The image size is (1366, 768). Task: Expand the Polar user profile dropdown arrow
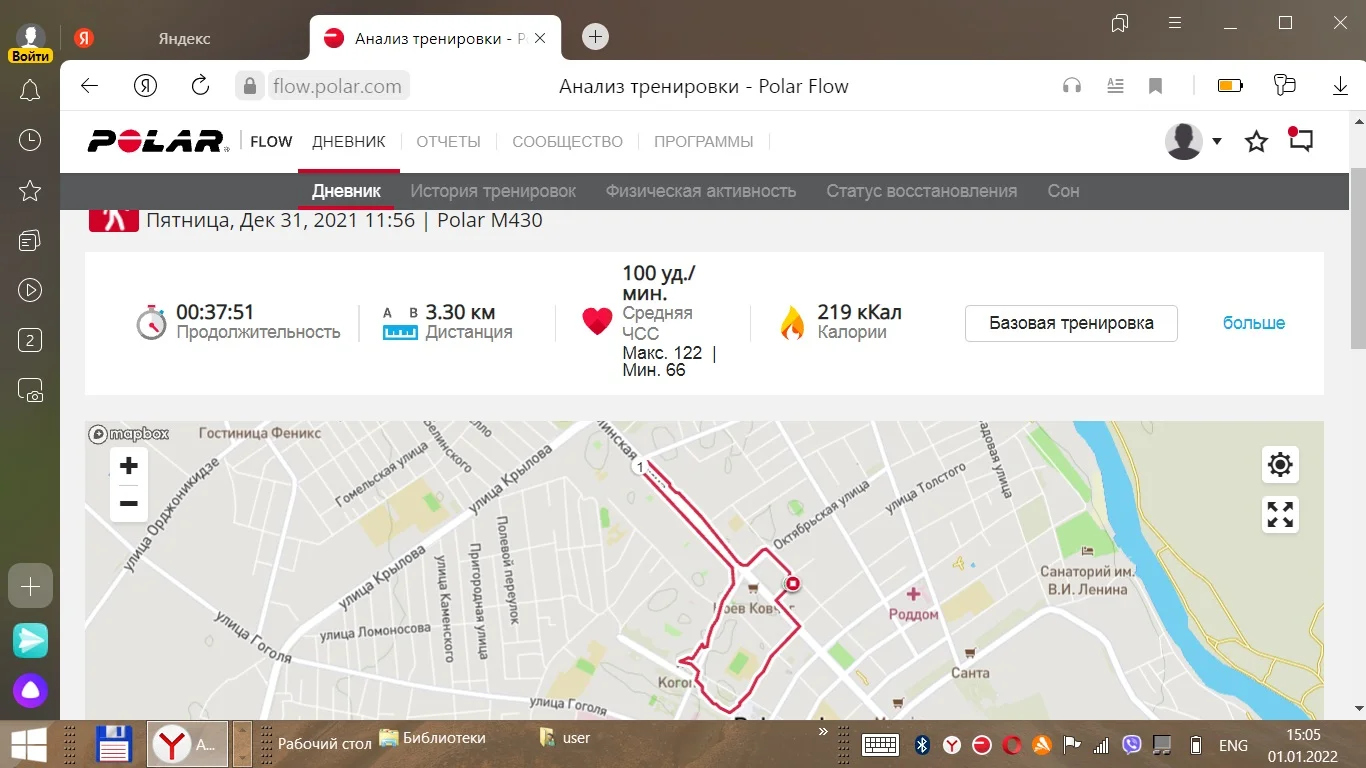coord(1217,142)
